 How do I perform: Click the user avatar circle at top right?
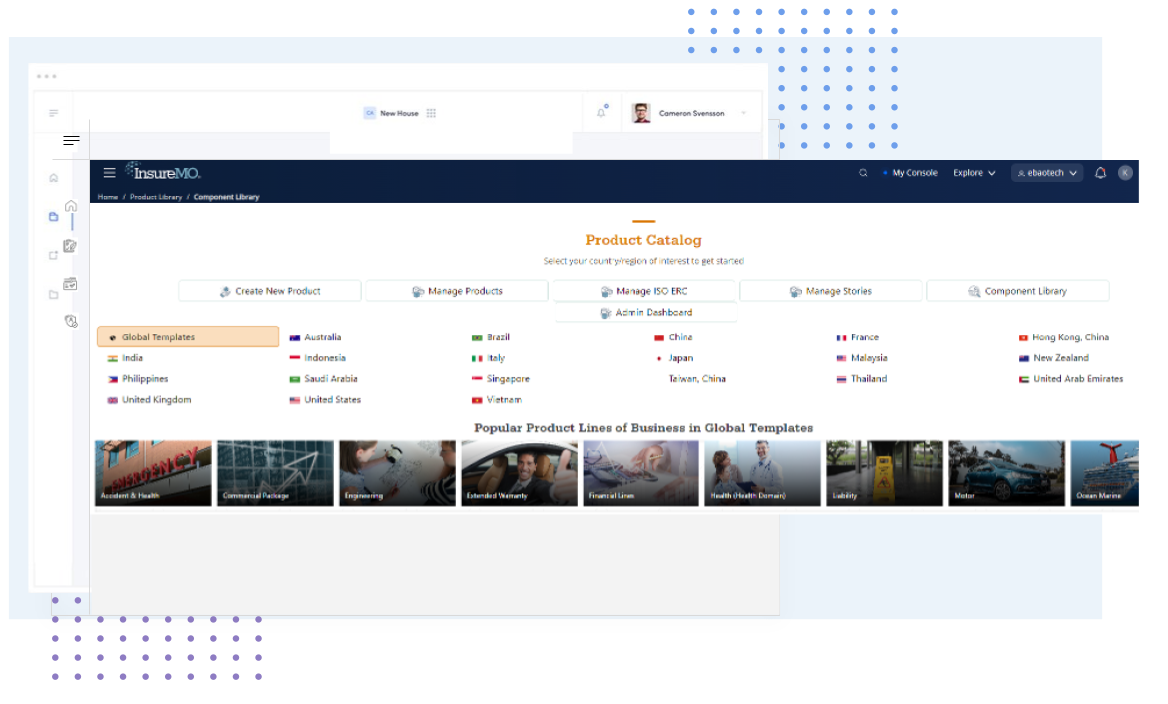(x=1125, y=172)
